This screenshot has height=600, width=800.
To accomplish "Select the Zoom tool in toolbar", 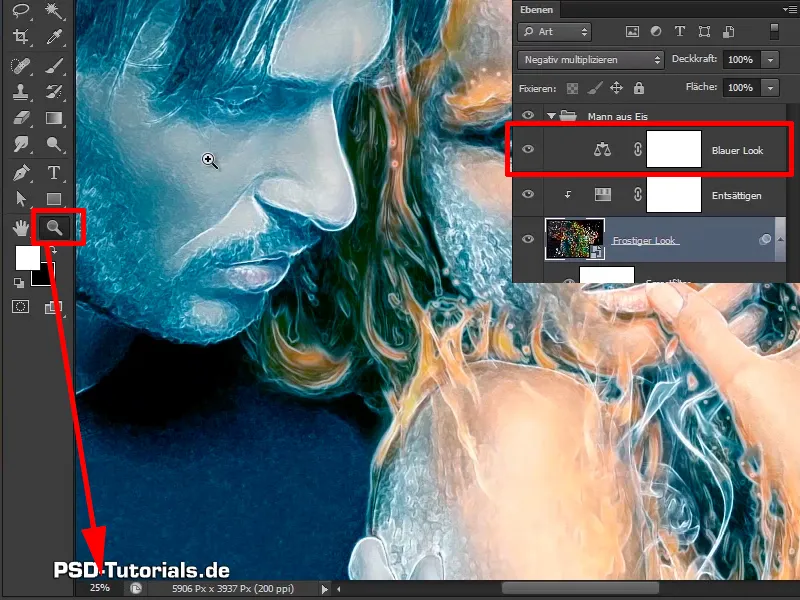I will [54, 228].
